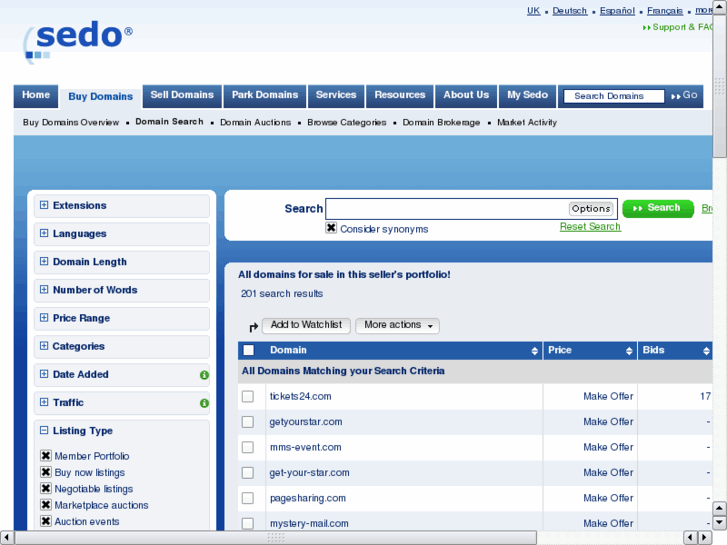Screen dimensions: 727x545
Task: Tick the checkbox for mms-event.com
Action: click(248, 447)
